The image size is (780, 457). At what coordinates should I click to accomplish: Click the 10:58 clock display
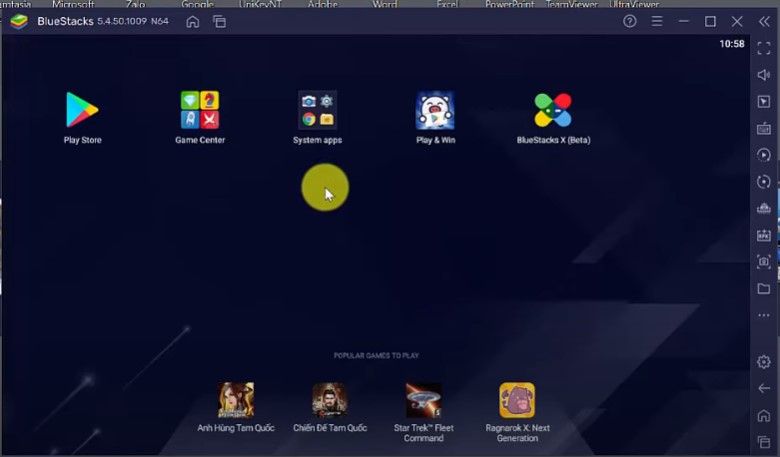732,44
